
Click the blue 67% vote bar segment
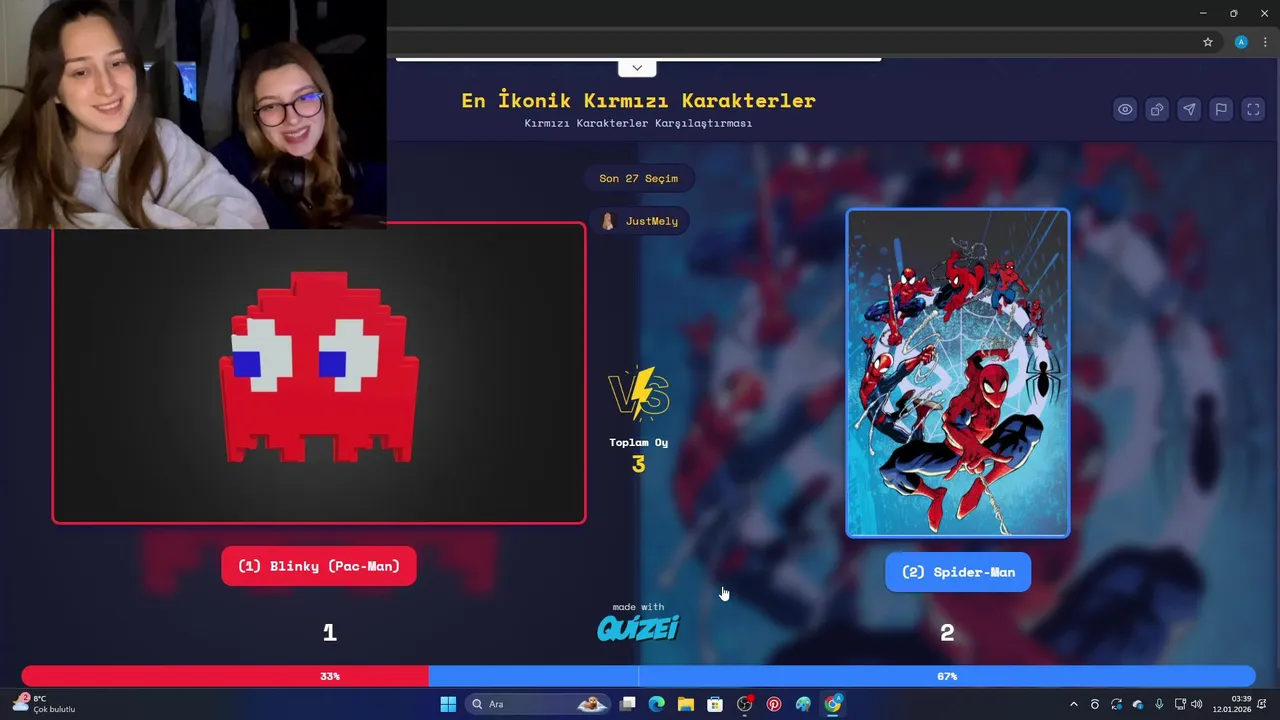pos(842,676)
